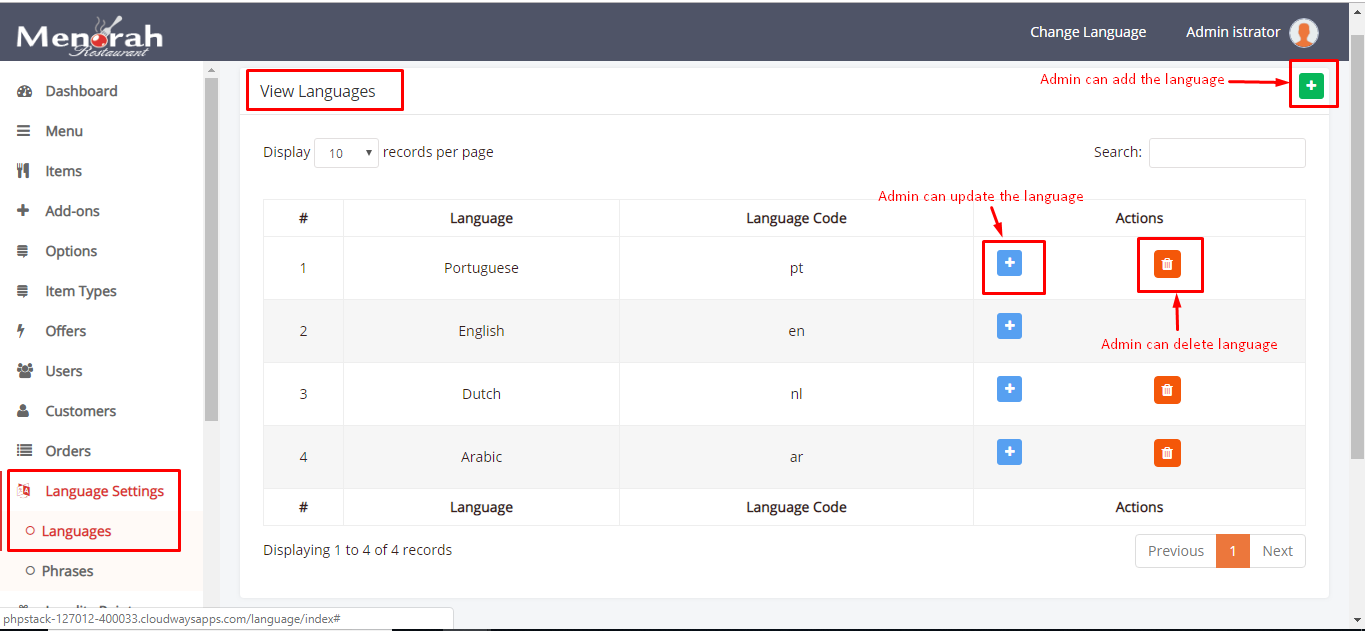Click the Next pagination button
The image size is (1365, 631).
click(1277, 551)
